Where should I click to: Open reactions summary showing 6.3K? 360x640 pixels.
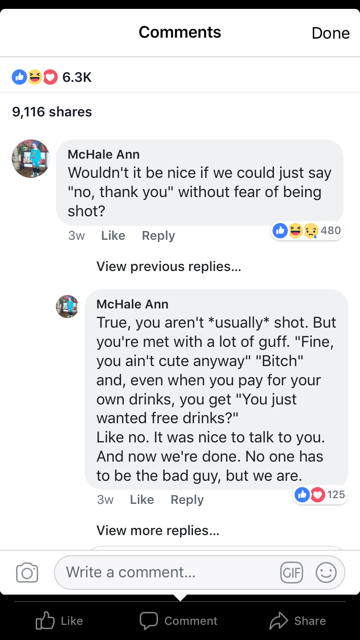coord(52,77)
